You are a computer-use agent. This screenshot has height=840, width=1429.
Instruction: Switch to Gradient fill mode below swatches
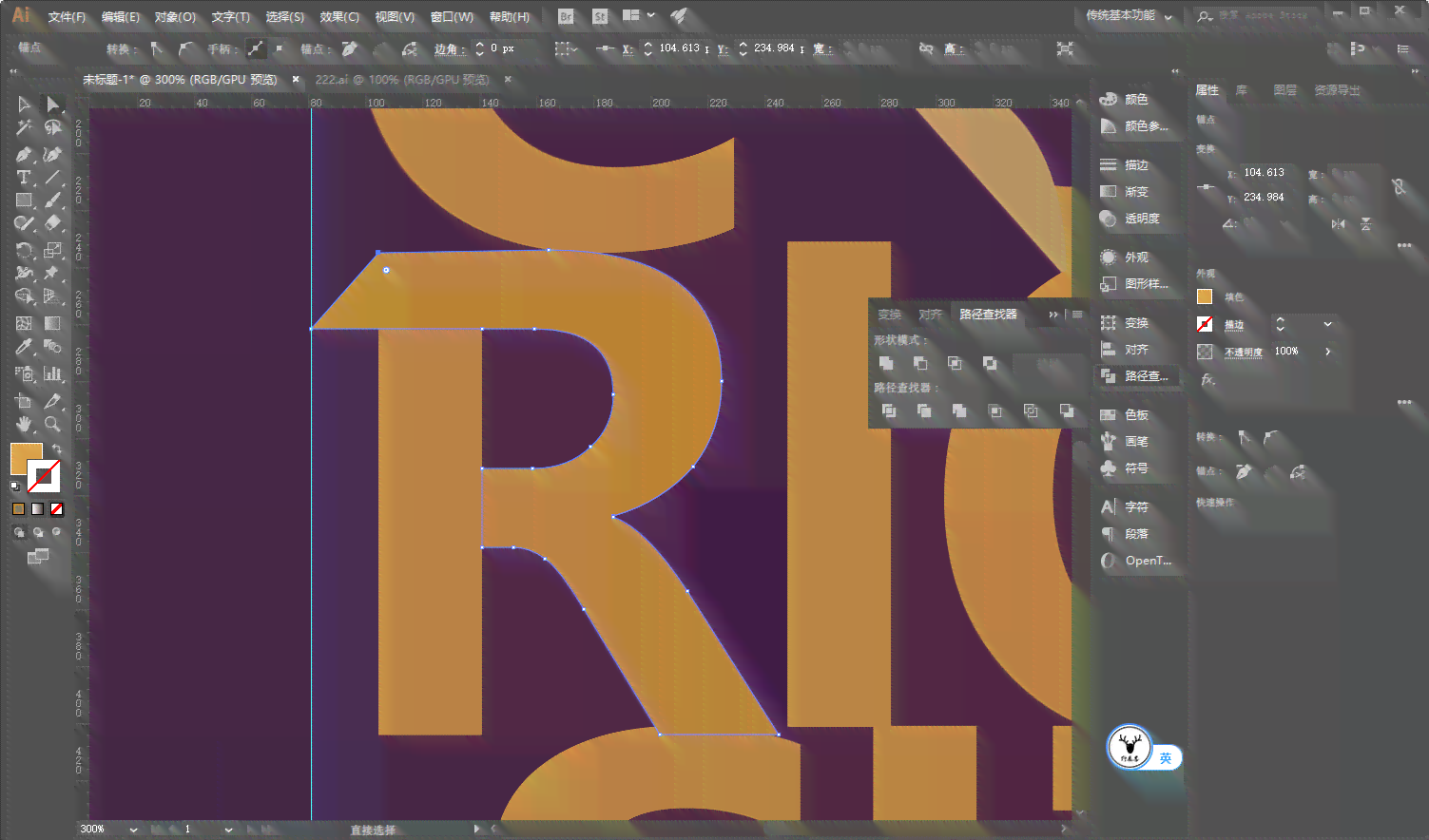pos(37,508)
